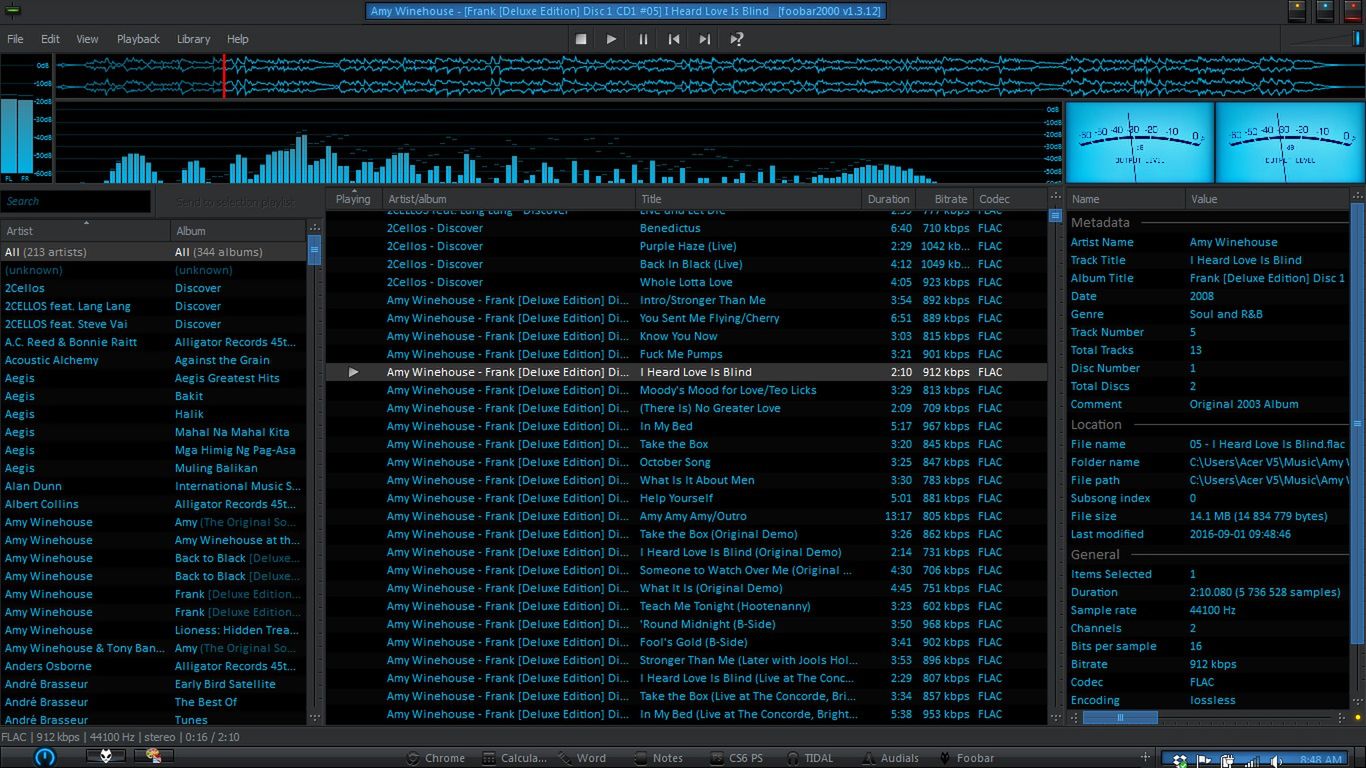Skip to the previous track
This screenshot has height=768, width=1366.
(x=674, y=39)
